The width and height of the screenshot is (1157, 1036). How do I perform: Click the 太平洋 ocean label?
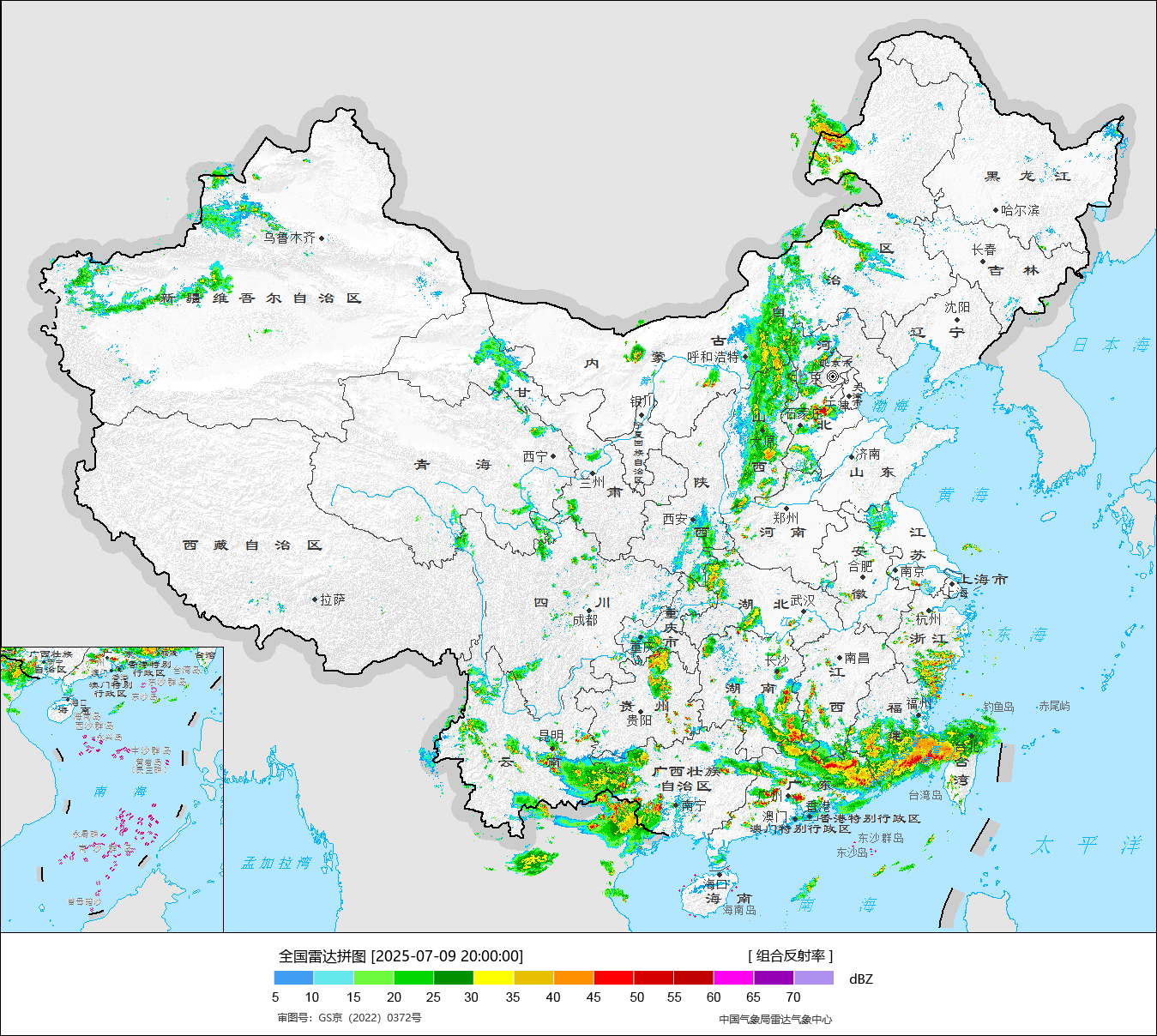coord(1087,846)
